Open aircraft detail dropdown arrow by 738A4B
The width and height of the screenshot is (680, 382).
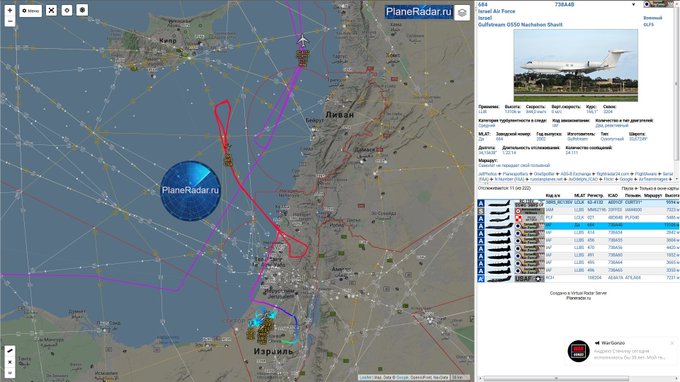point(633,4)
